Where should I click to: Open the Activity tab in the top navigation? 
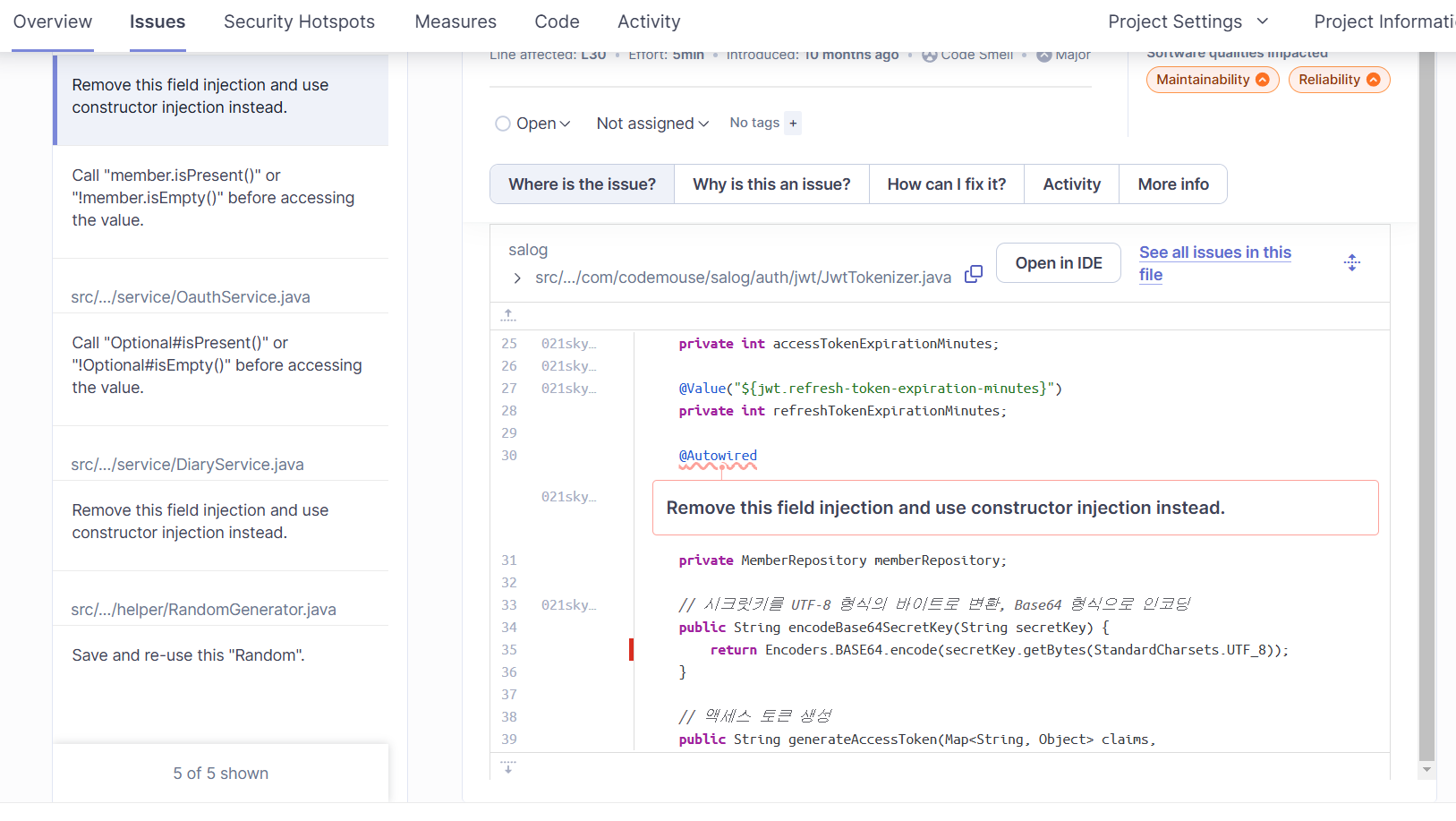coord(649,21)
